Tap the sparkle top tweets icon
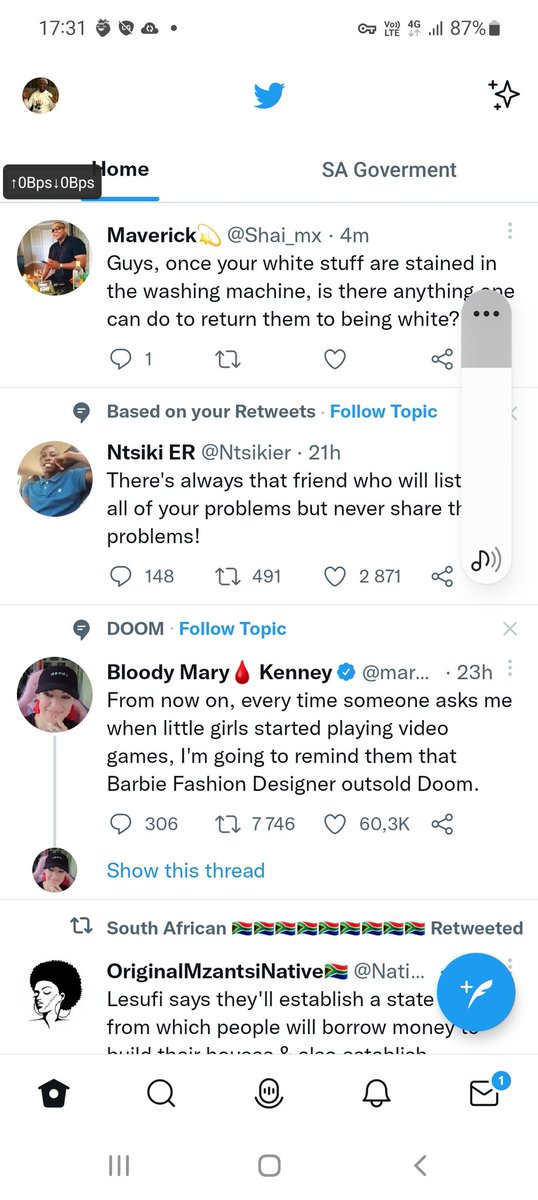This screenshot has width=538, height=1200. (x=504, y=94)
